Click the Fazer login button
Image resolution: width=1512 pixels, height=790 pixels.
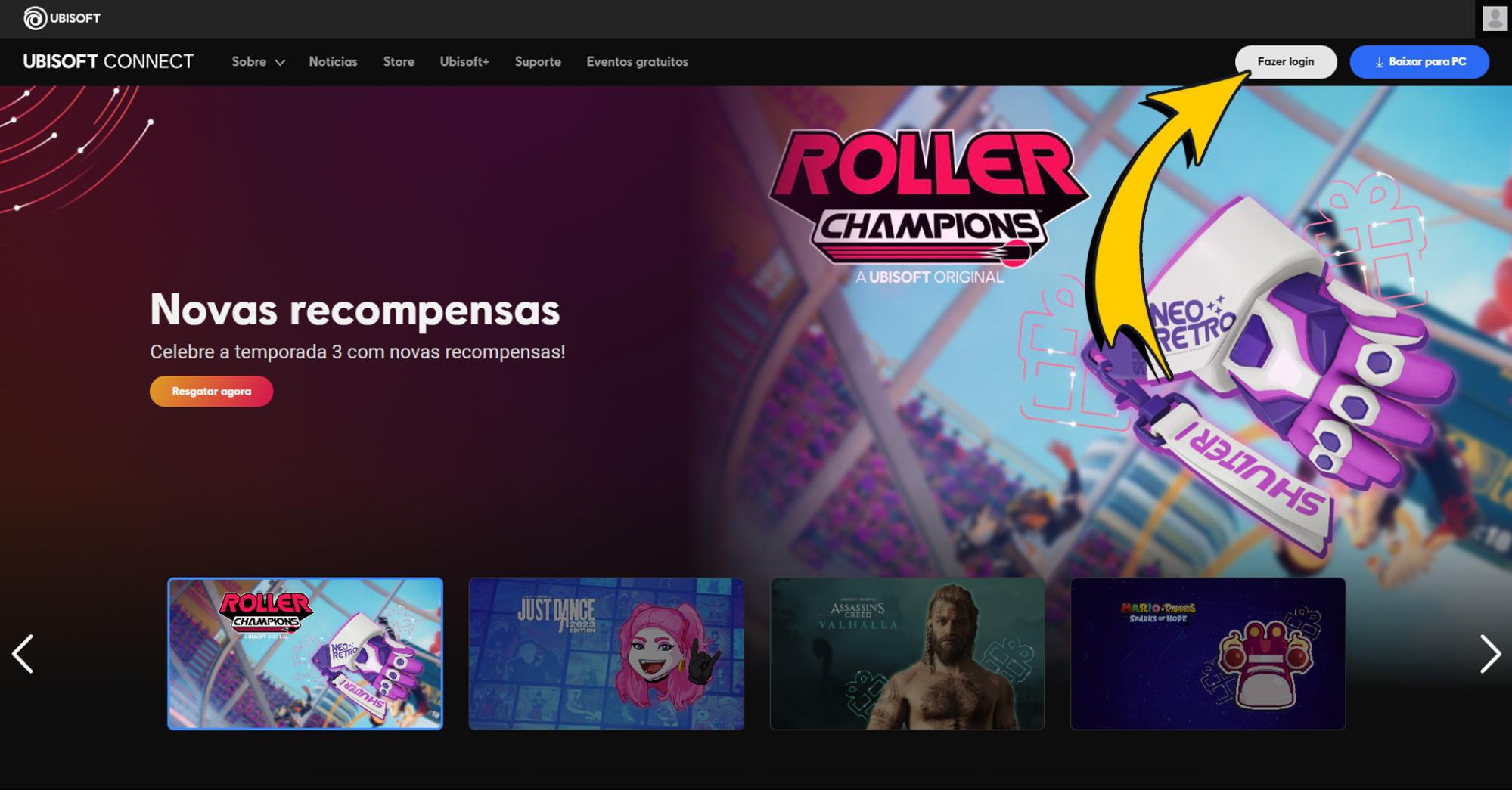(x=1286, y=62)
